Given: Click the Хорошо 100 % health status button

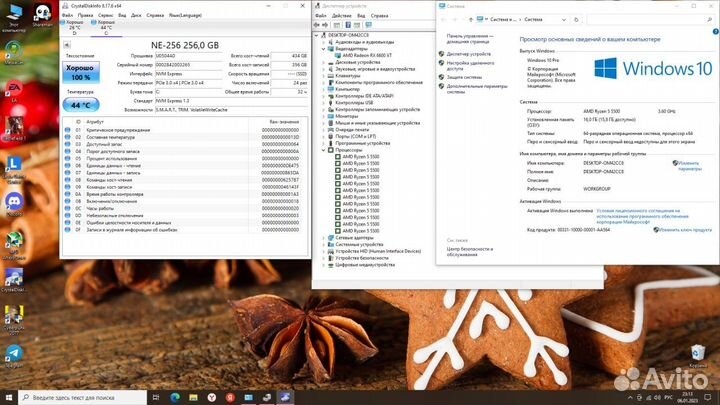Looking at the screenshot, I should (x=81, y=73).
